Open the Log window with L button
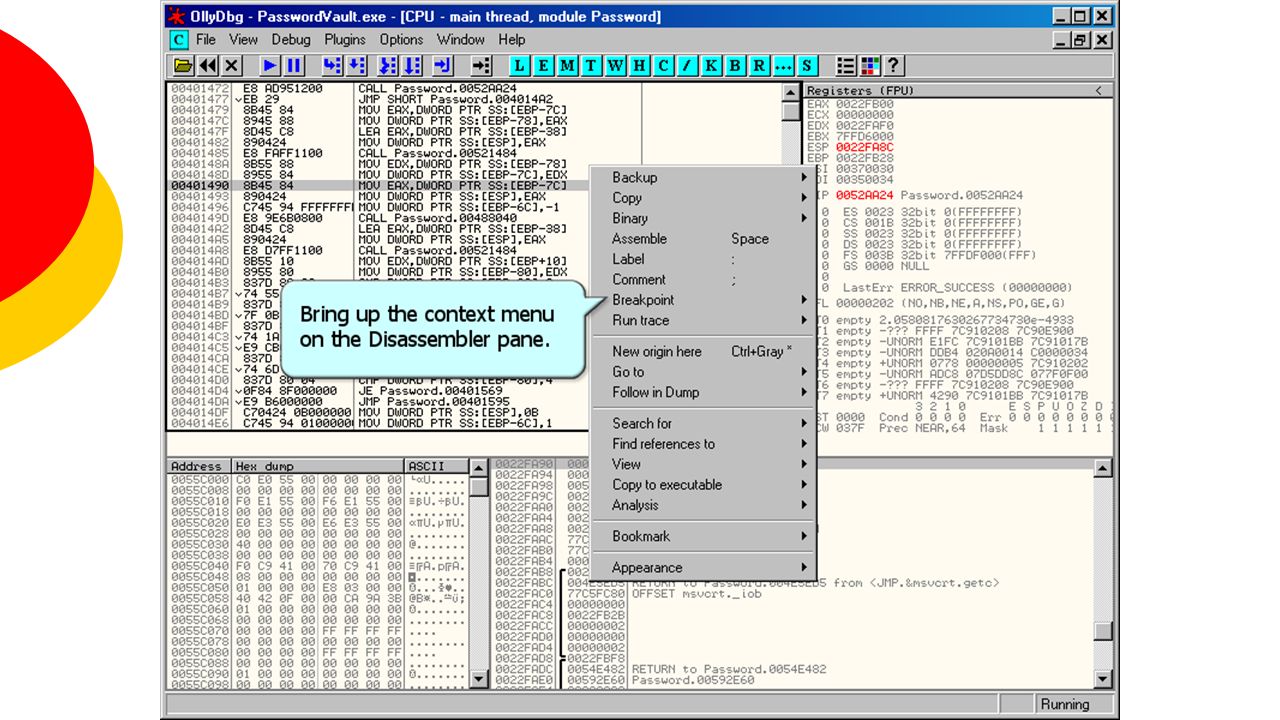 [x=520, y=66]
